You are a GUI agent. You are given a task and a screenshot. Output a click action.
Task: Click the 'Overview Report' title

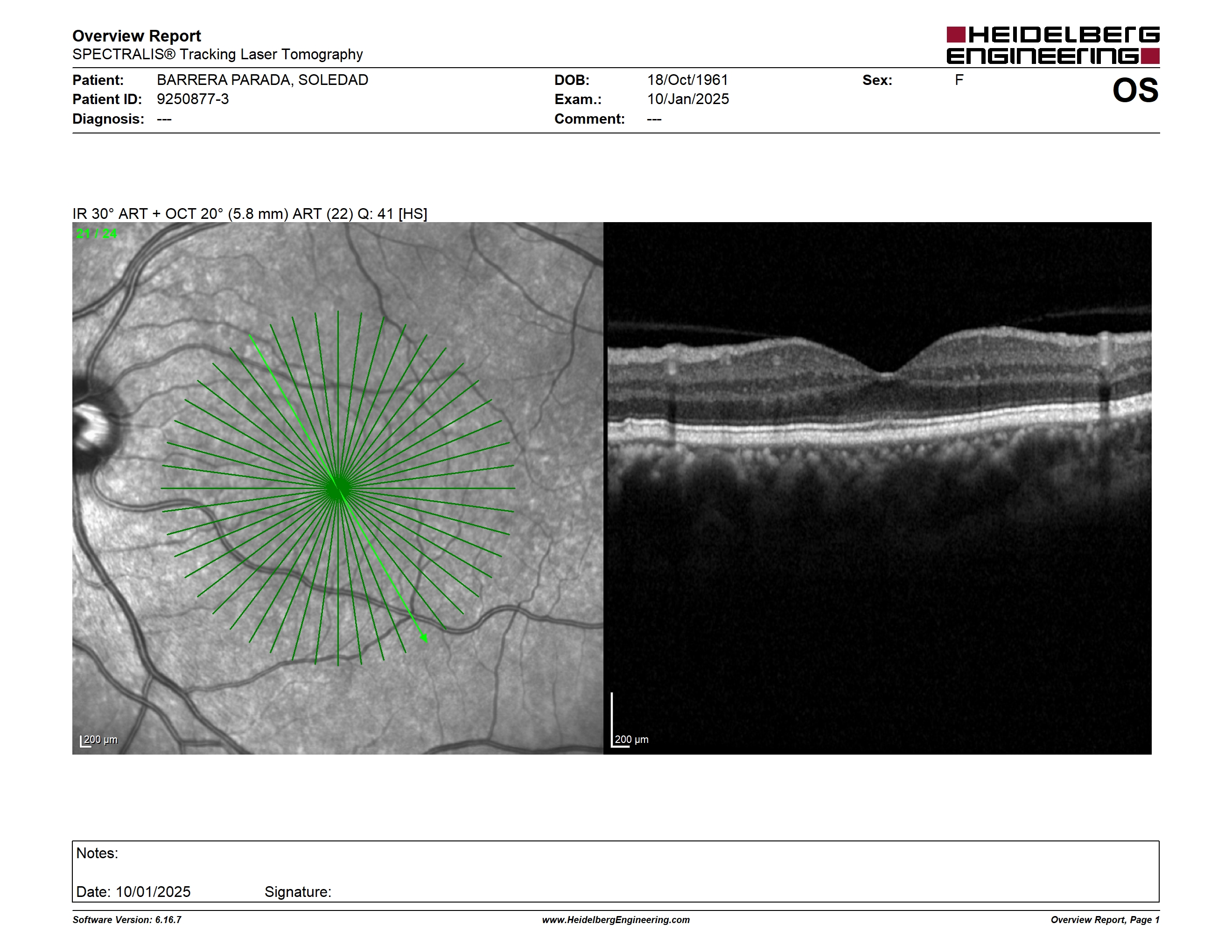137,36
